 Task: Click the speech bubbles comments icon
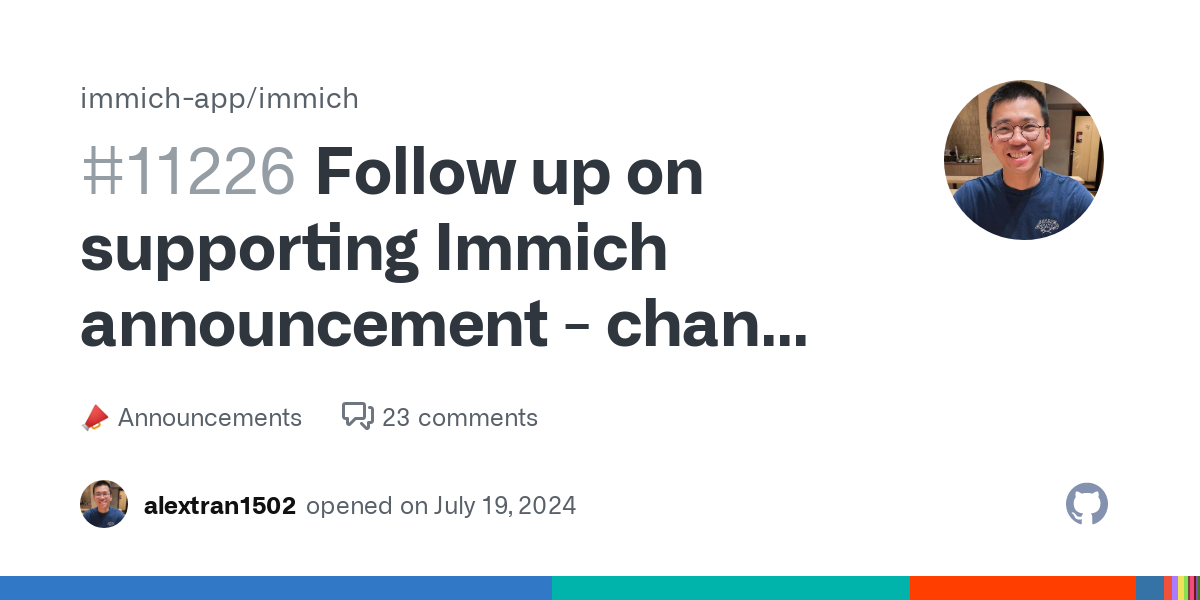click(357, 416)
